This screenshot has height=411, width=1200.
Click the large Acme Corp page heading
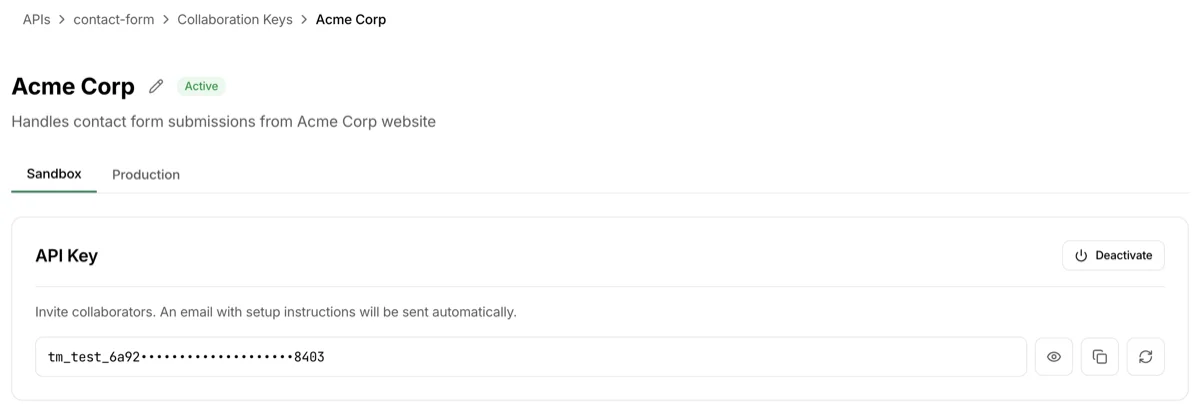tap(73, 87)
